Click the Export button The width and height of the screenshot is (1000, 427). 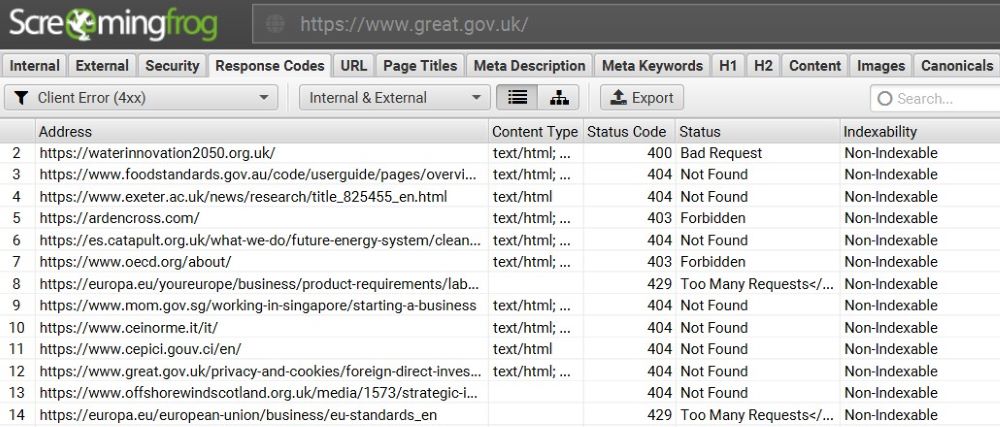(642, 98)
